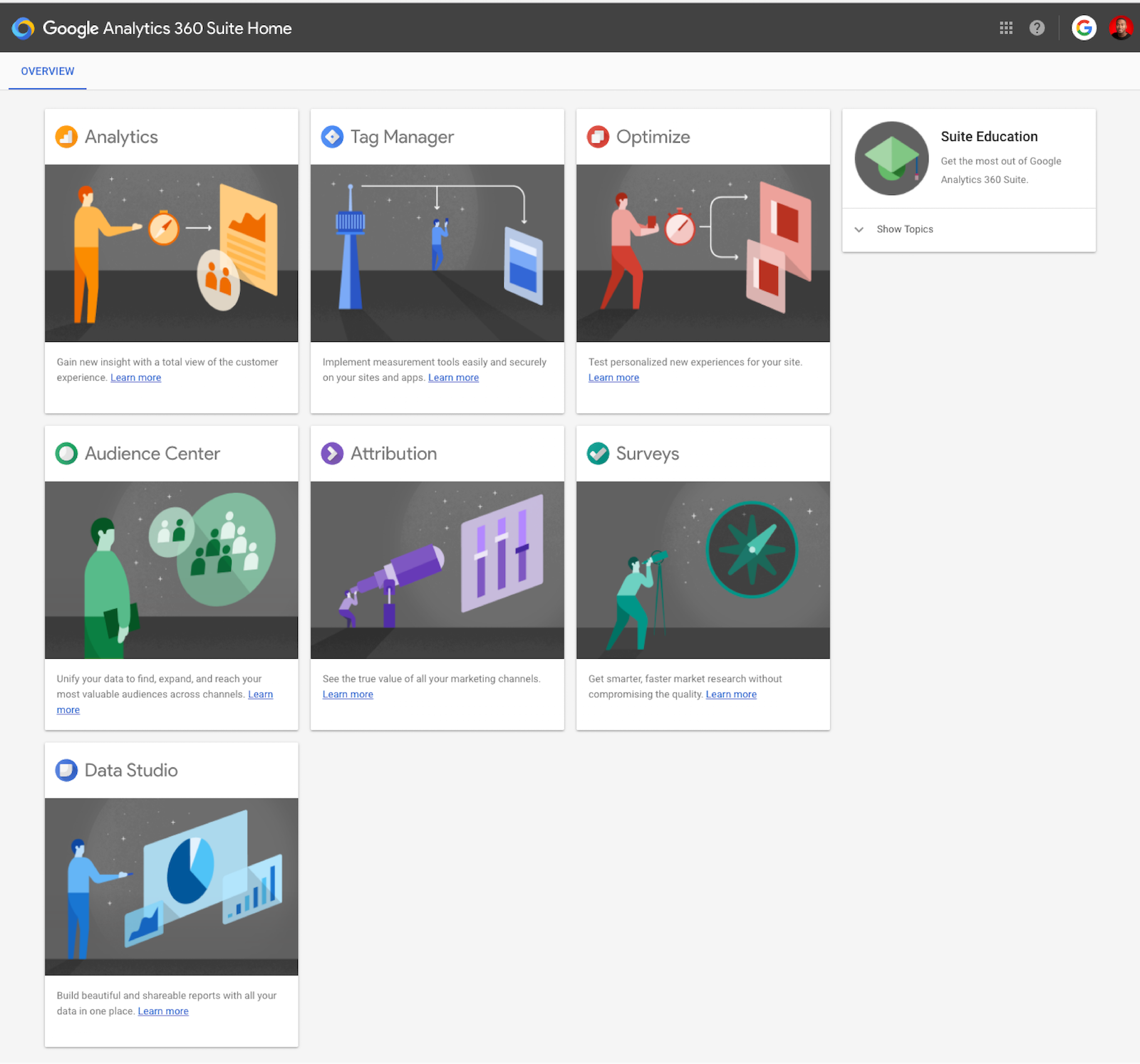Switch to the Overview tab
This screenshot has width=1140, height=1064.
pos(48,71)
